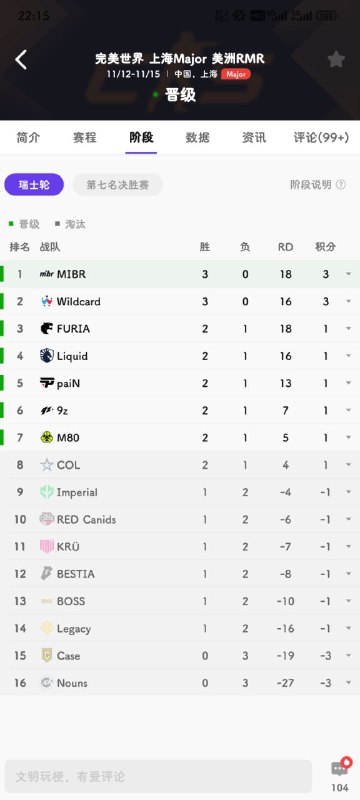
Task: Switch to the 数据 tab
Action: (x=197, y=137)
